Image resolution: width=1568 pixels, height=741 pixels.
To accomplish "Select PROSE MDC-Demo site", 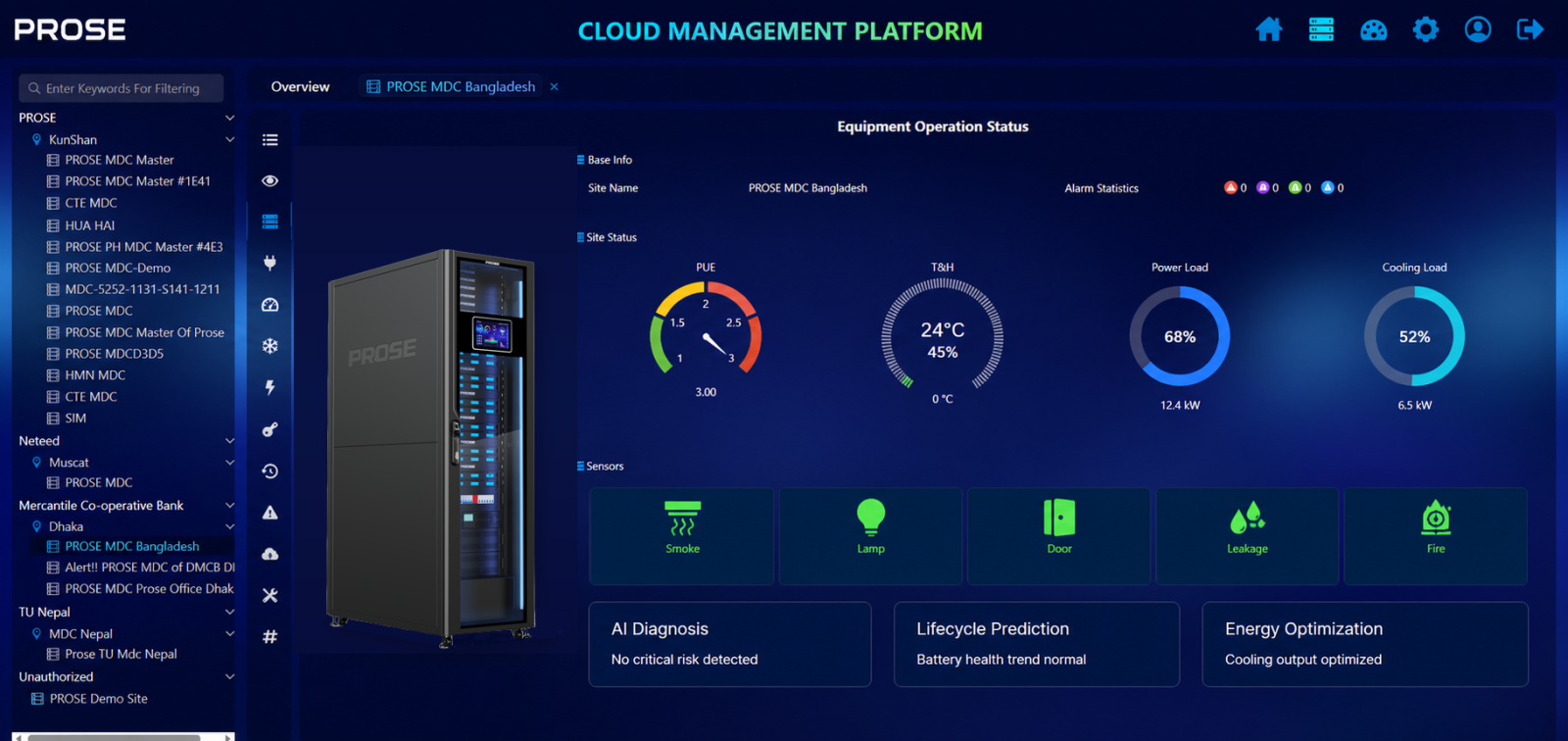I will pyautogui.click(x=118, y=268).
